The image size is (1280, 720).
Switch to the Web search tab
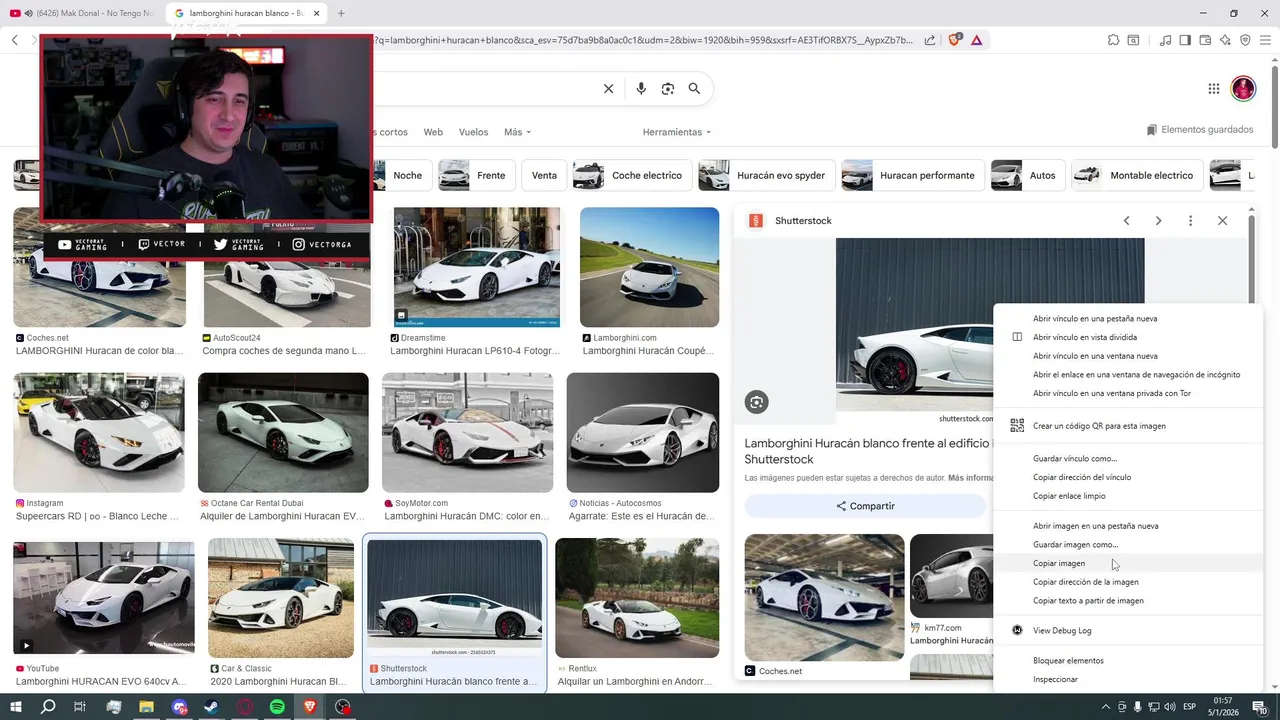tap(433, 132)
